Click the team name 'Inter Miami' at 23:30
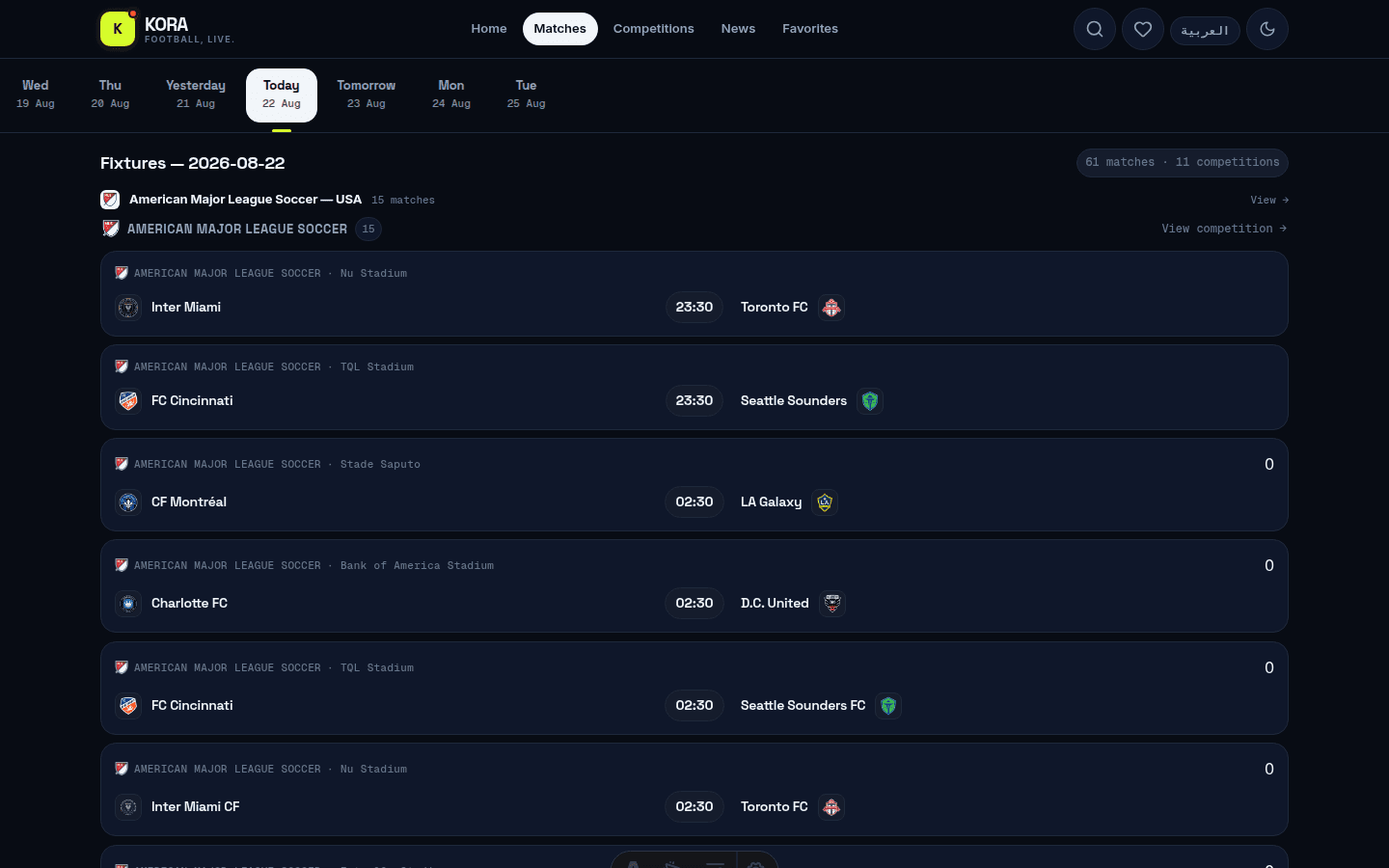Screen dimensions: 1389x868 coord(186,308)
